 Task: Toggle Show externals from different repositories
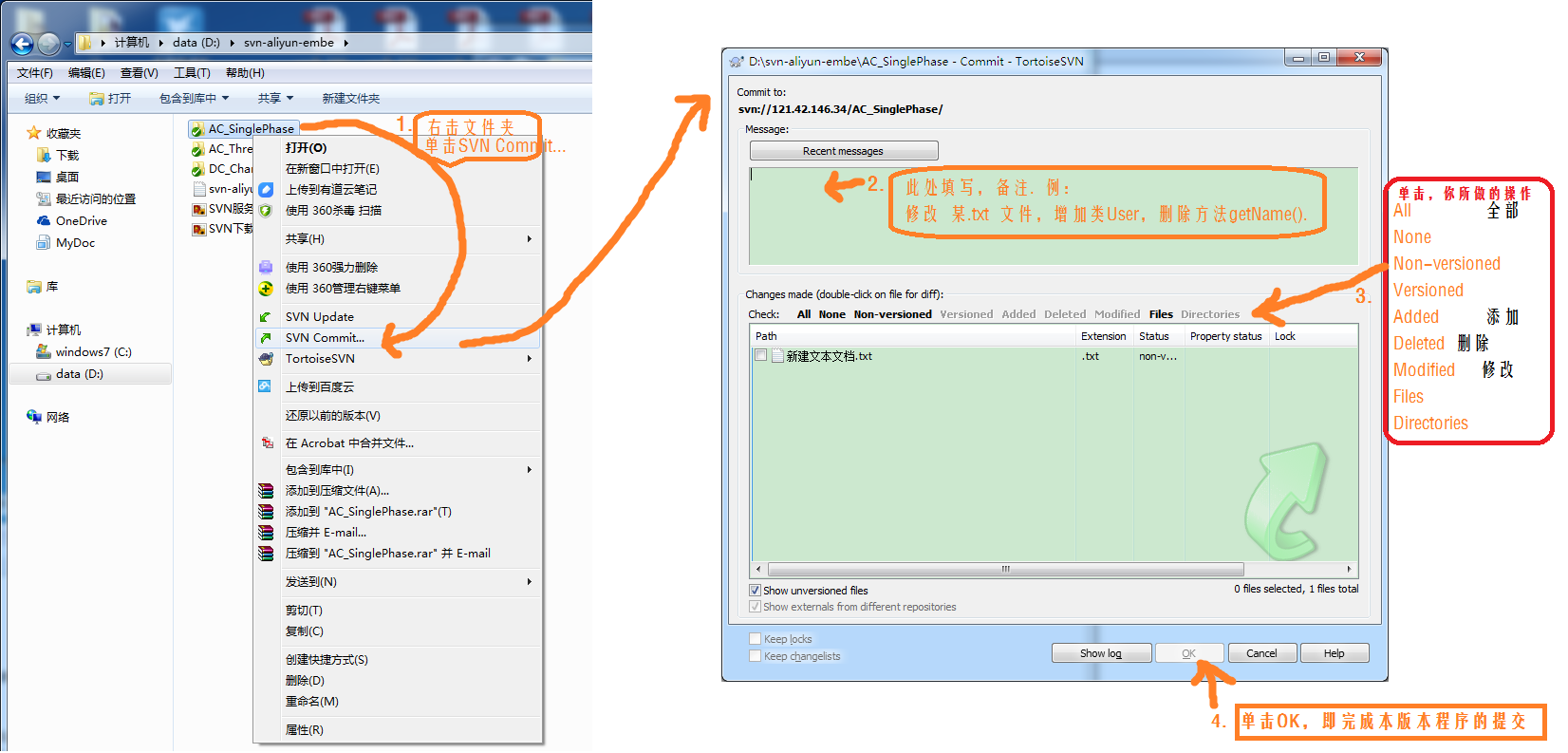(x=755, y=606)
